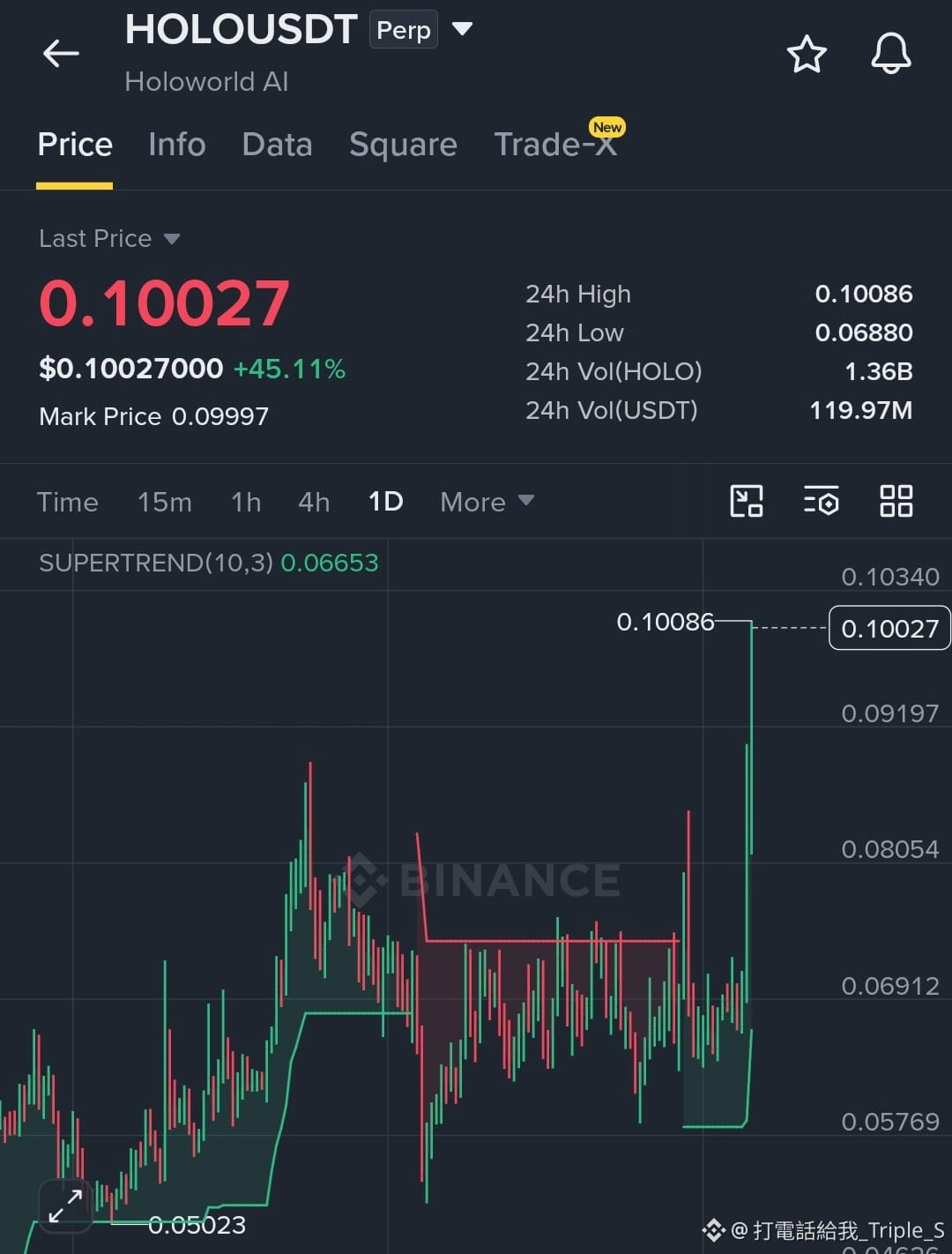Screen dimensions: 952x1254
Task: Open the Data tab
Action: pos(277,144)
